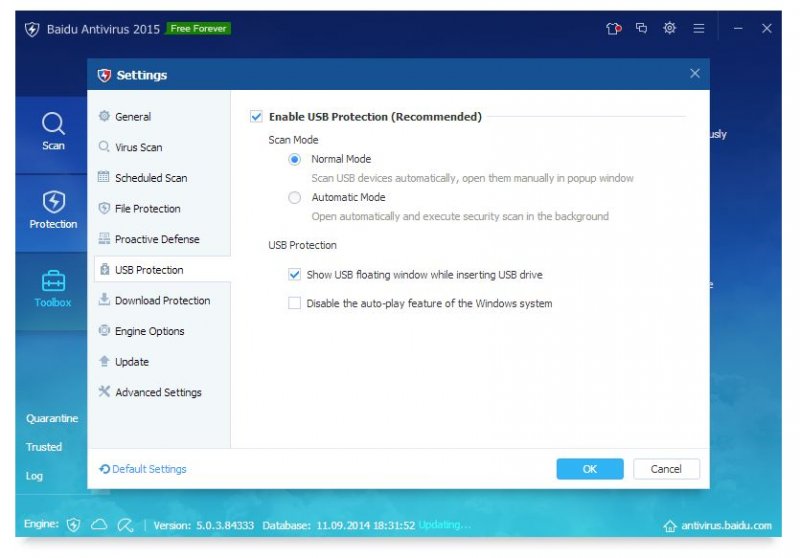This screenshot has width=800, height=558.
Task: Select Normal Mode radio button
Action: coord(294,159)
